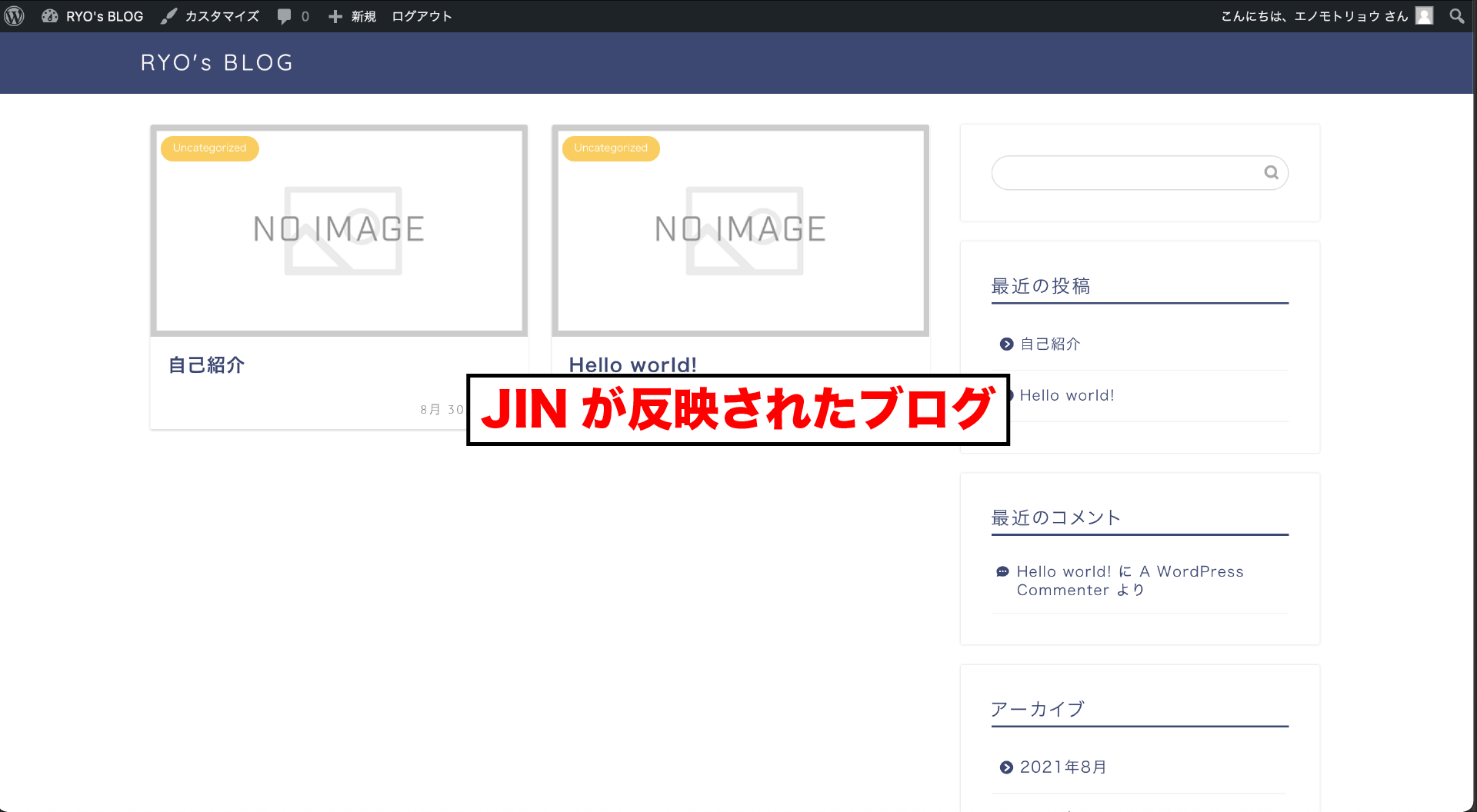Click the user avatar in admin bar
The image size is (1477, 812).
[x=1424, y=16]
